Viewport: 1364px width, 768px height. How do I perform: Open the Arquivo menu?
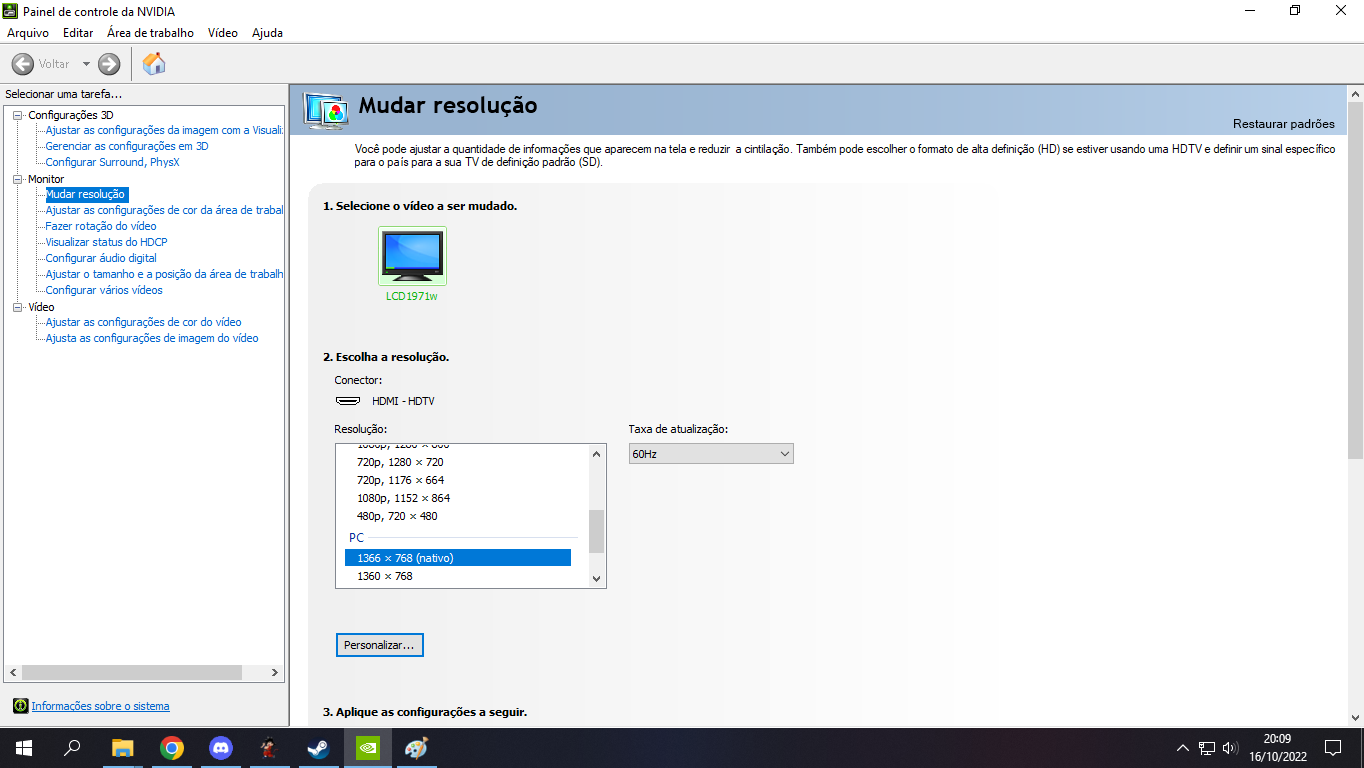(28, 33)
